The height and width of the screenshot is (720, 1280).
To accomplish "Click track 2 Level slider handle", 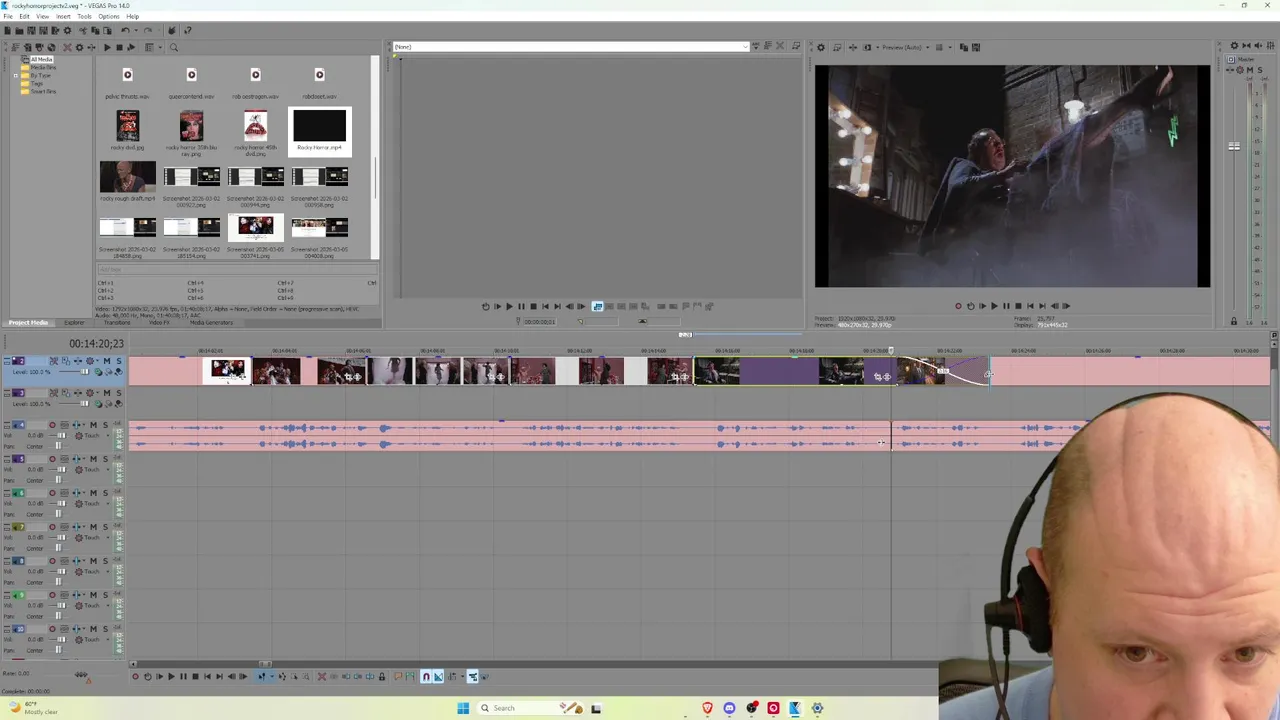I will click(84, 372).
